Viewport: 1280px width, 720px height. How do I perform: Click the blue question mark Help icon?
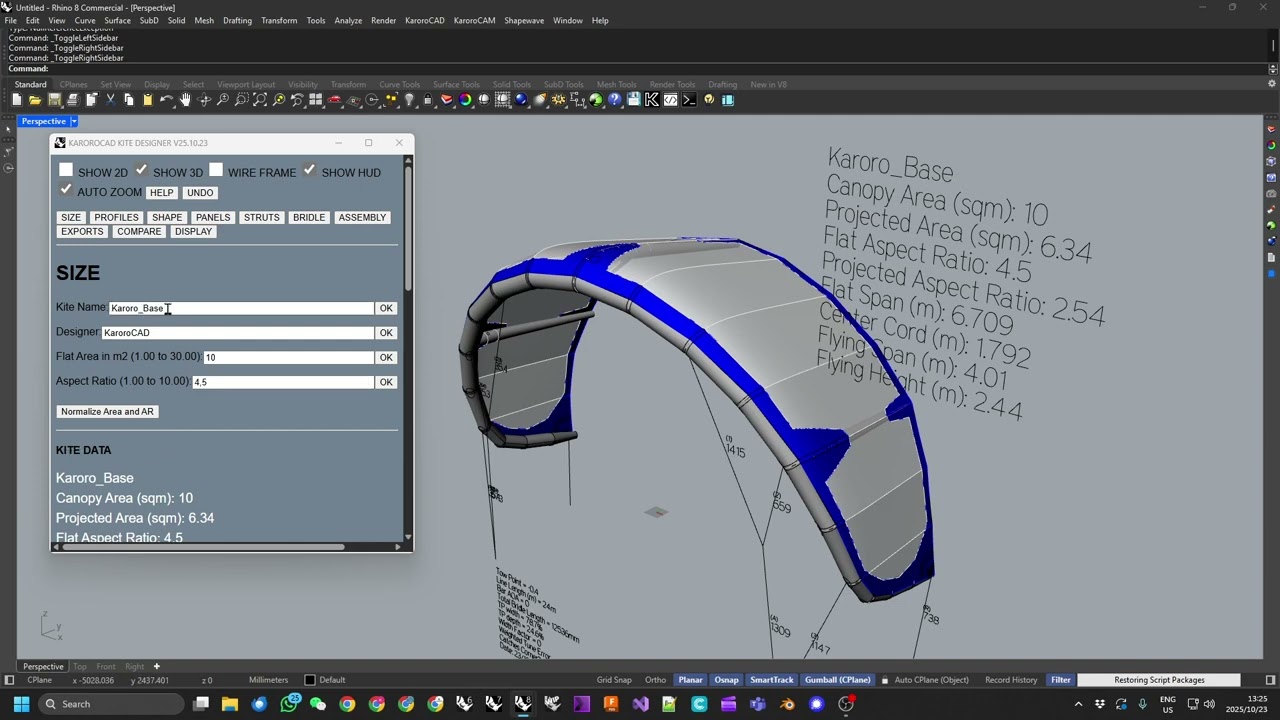coord(615,100)
